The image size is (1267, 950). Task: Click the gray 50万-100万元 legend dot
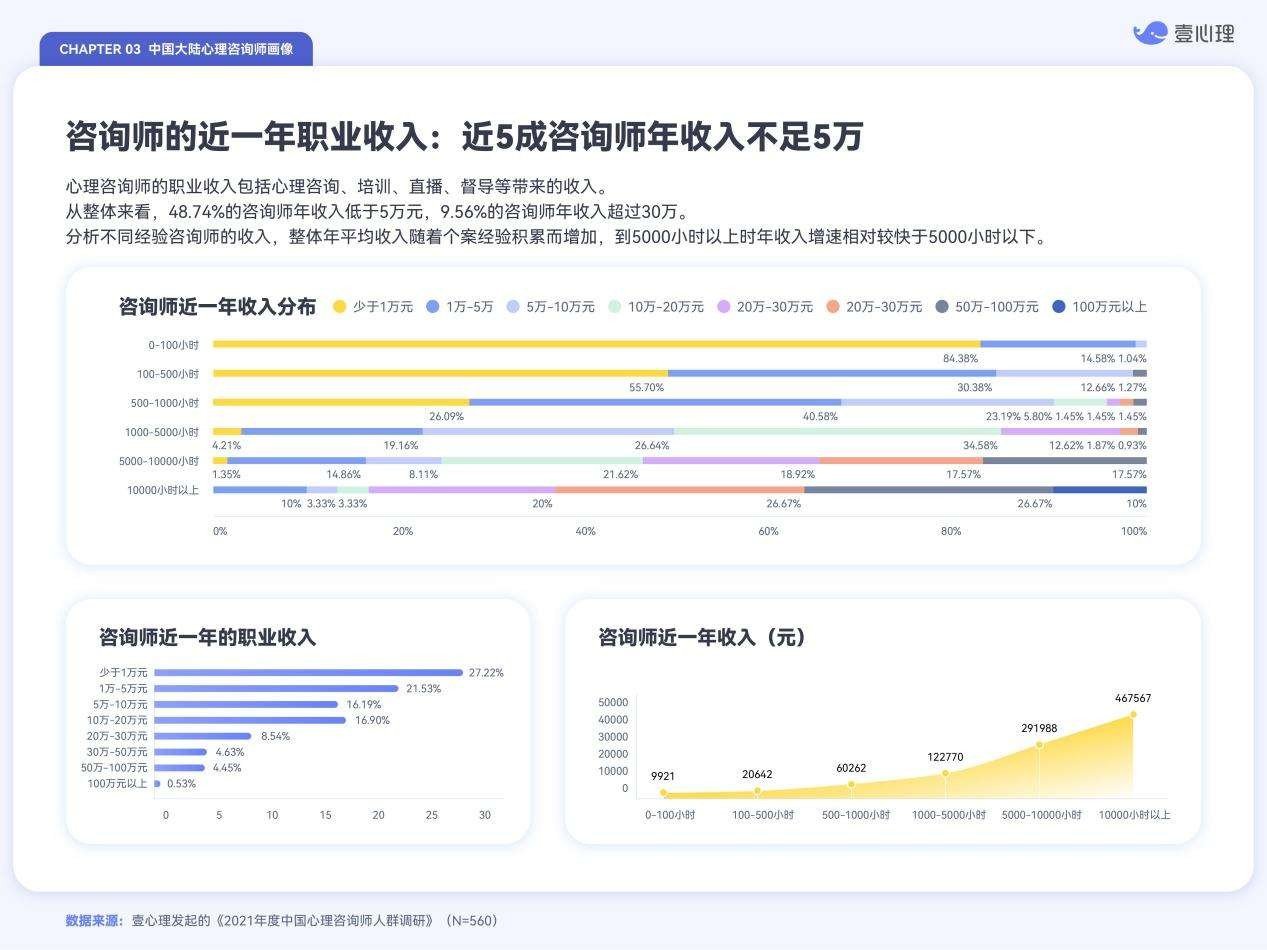coord(942,307)
